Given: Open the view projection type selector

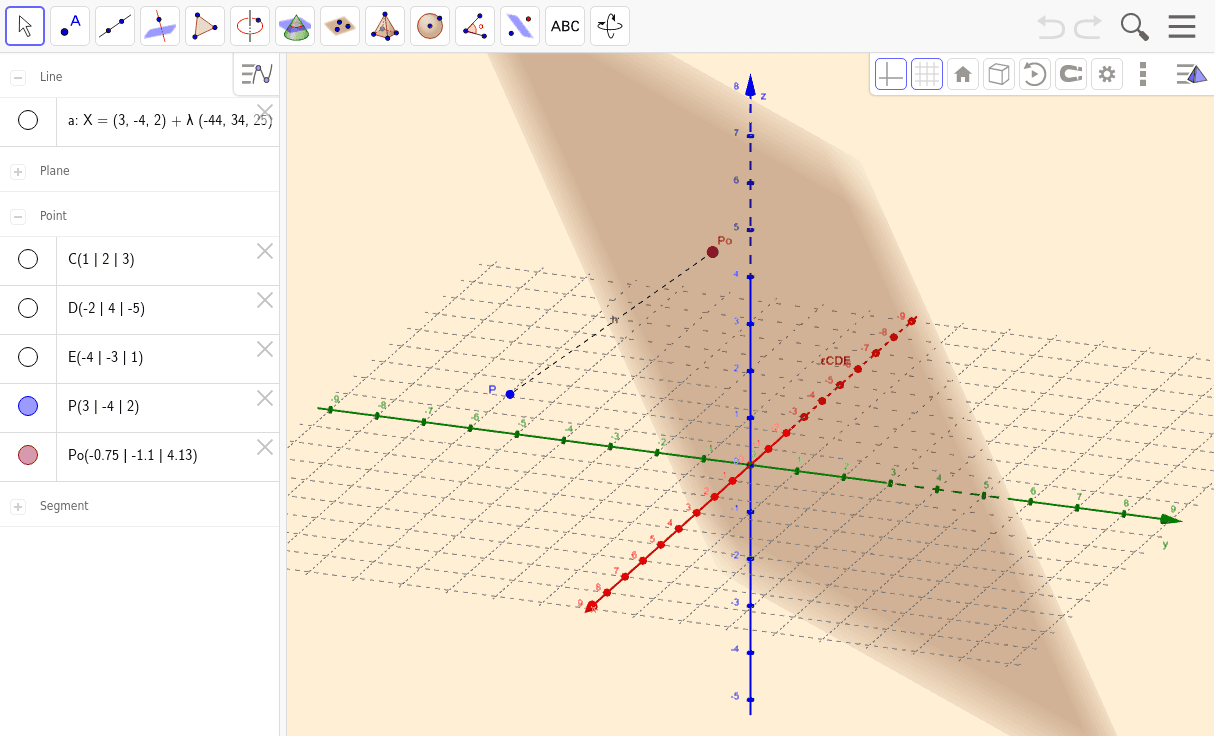Looking at the screenshot, I should pyautogui.click(x=1191, y=74).
